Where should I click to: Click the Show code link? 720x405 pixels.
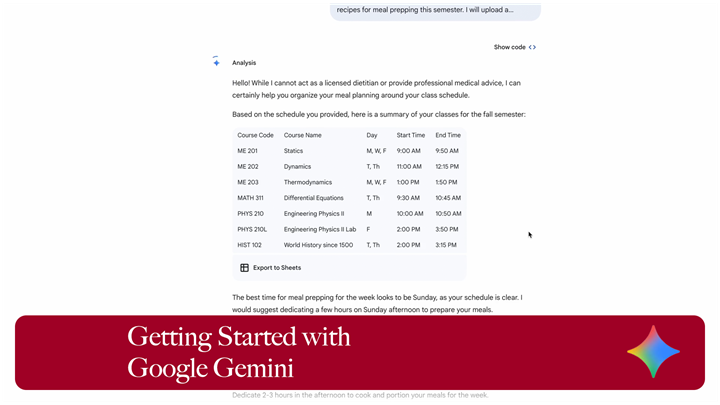tap(514, 47)
